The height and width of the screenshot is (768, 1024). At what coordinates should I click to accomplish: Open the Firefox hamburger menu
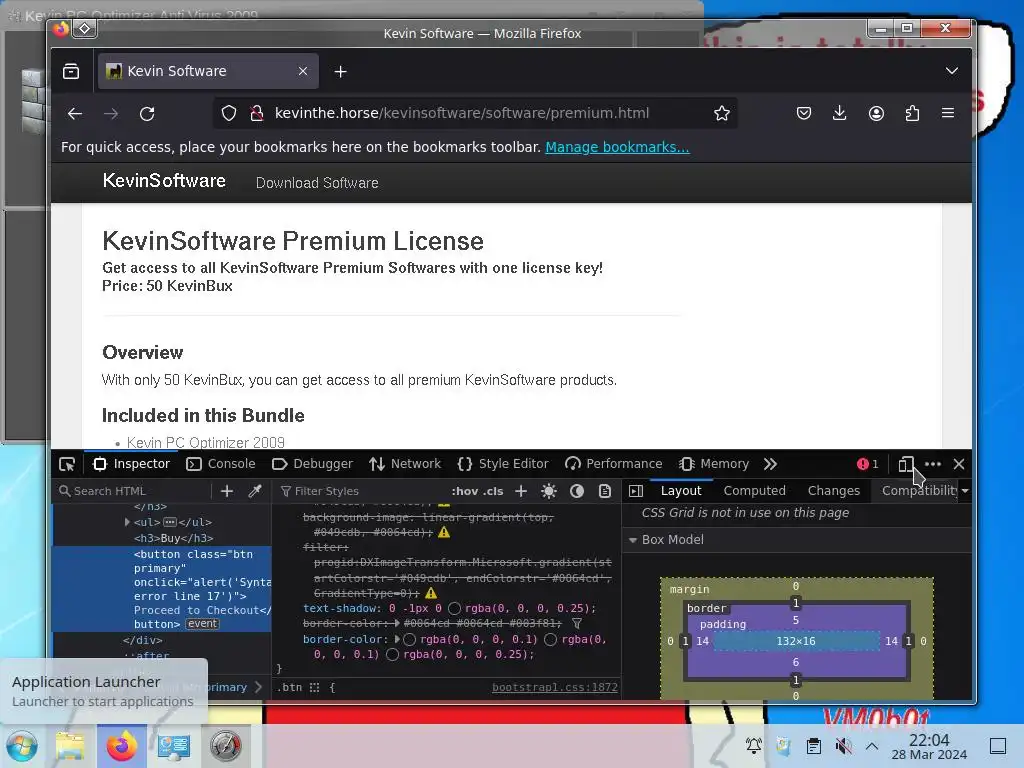point(948,114)
